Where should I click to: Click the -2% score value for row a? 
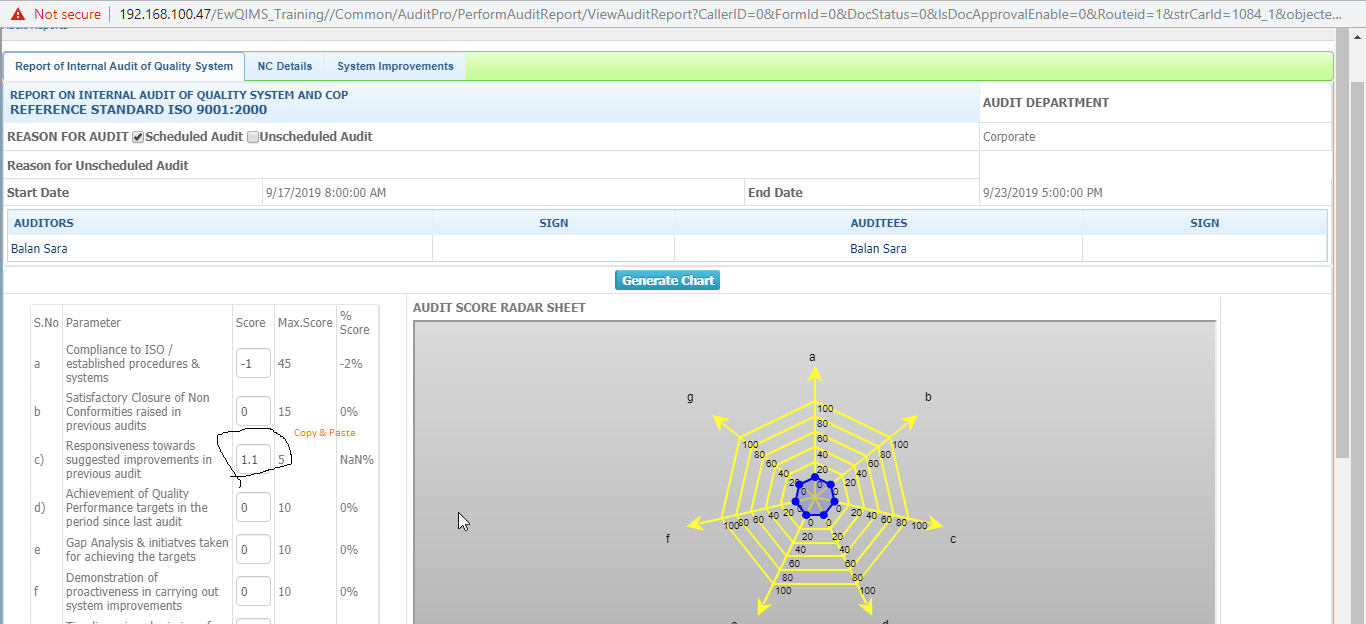pyautogui.click(x=349, y=363)
